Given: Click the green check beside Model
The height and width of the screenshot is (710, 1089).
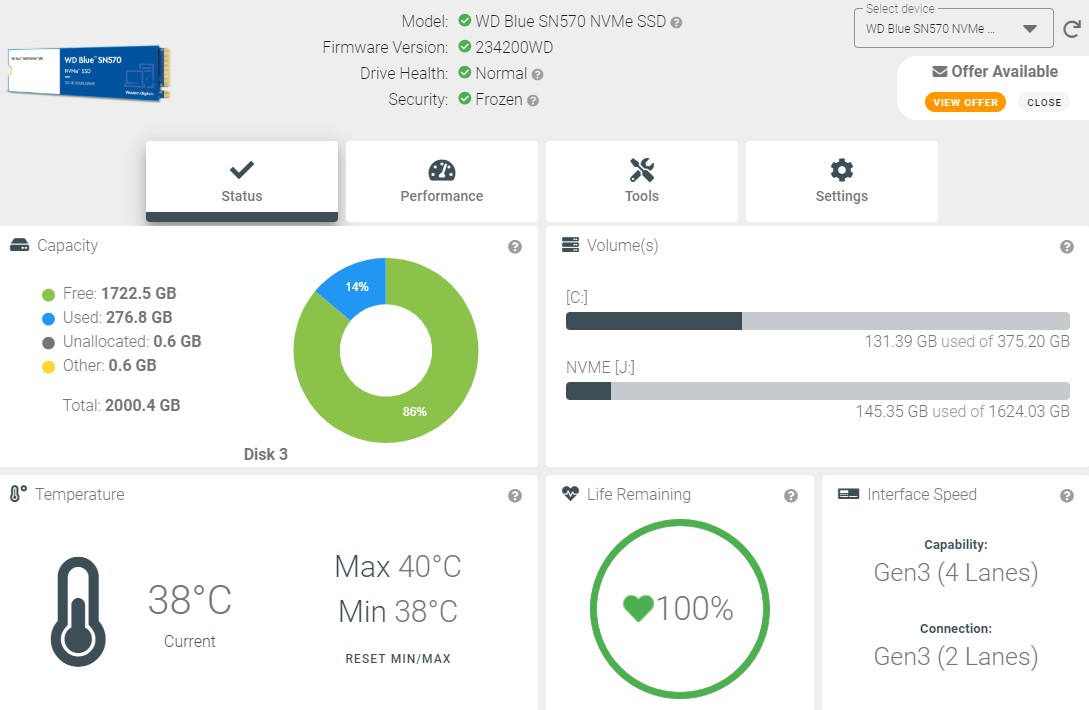Looking at the screenshot, I should [x=465, y=21].
